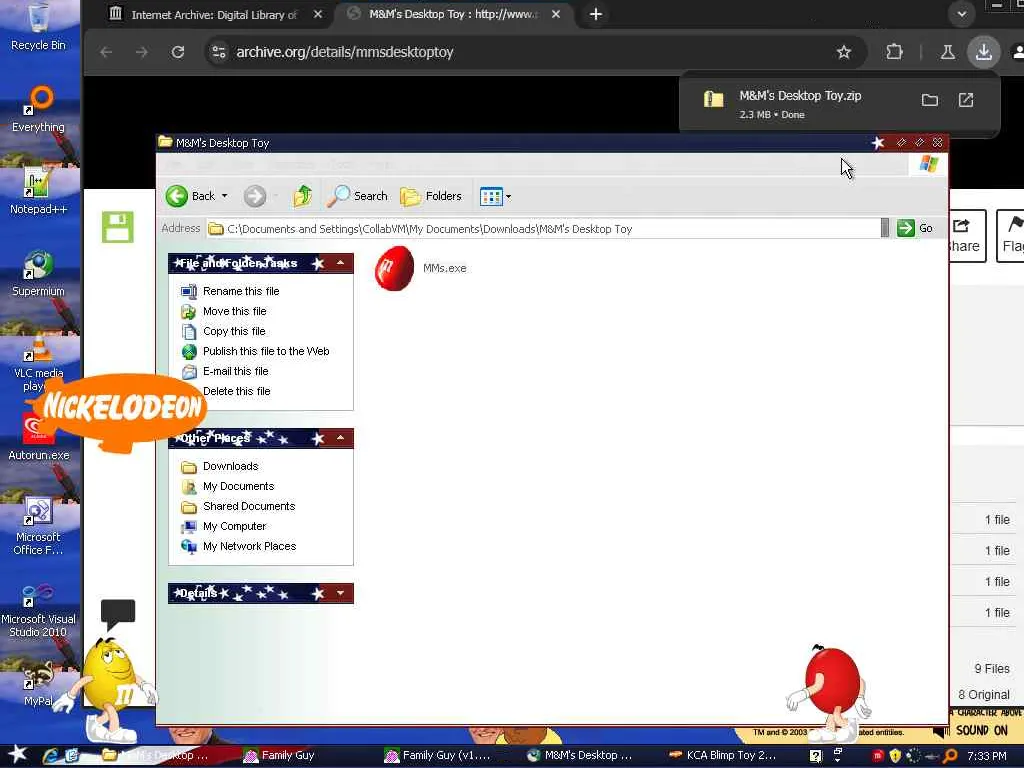Open My Network Places link
The height and width of the screenshot is (768, 1024).
(x=249, y=546)
